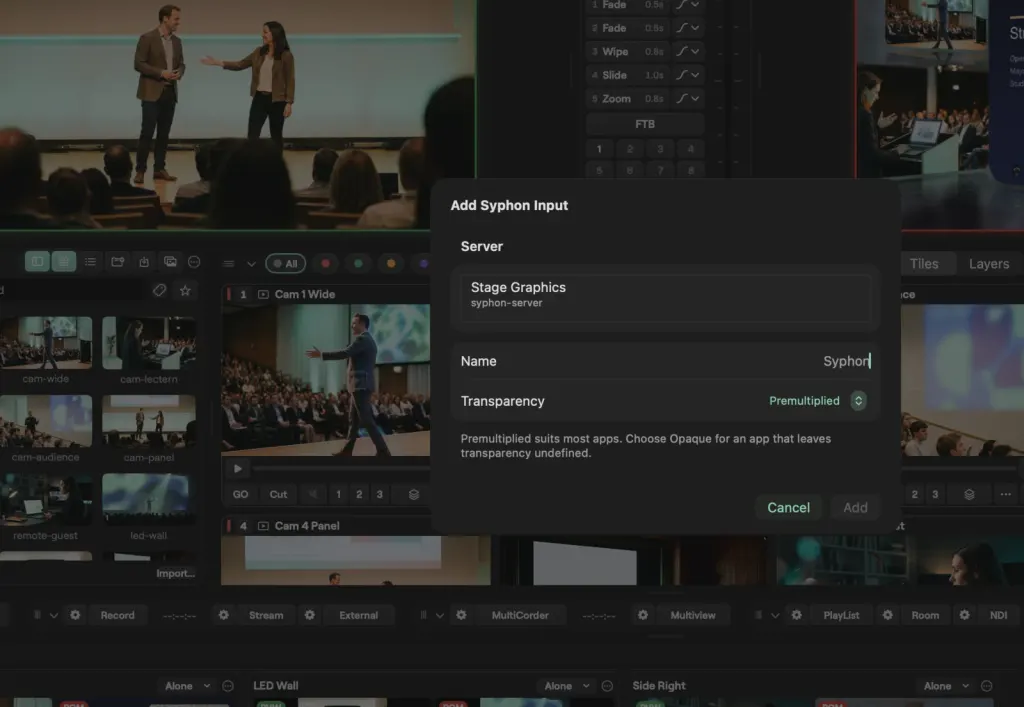The image size is (1024, 707).
Task: Toggle the sidebar panel layout button
Action: point(37,262)
